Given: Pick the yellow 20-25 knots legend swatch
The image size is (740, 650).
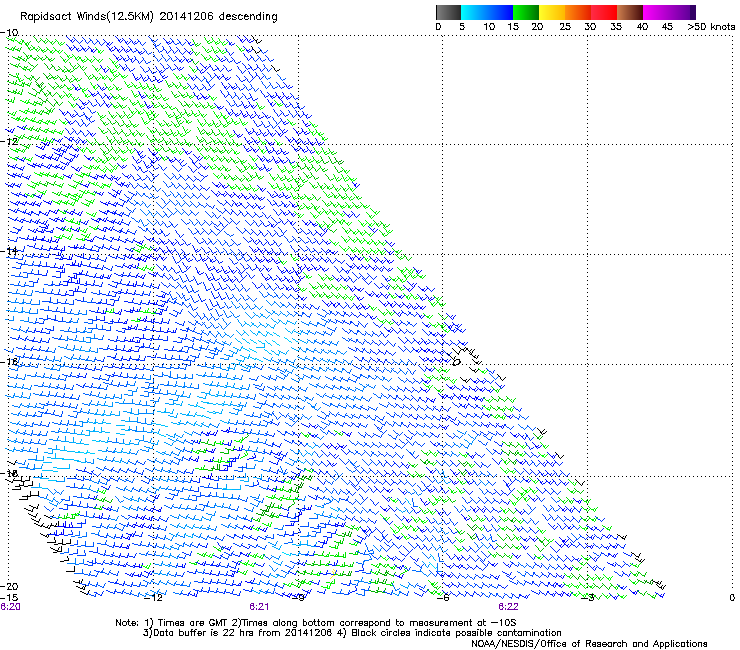Looking at the screenshot, I should [x=552, y=12].
